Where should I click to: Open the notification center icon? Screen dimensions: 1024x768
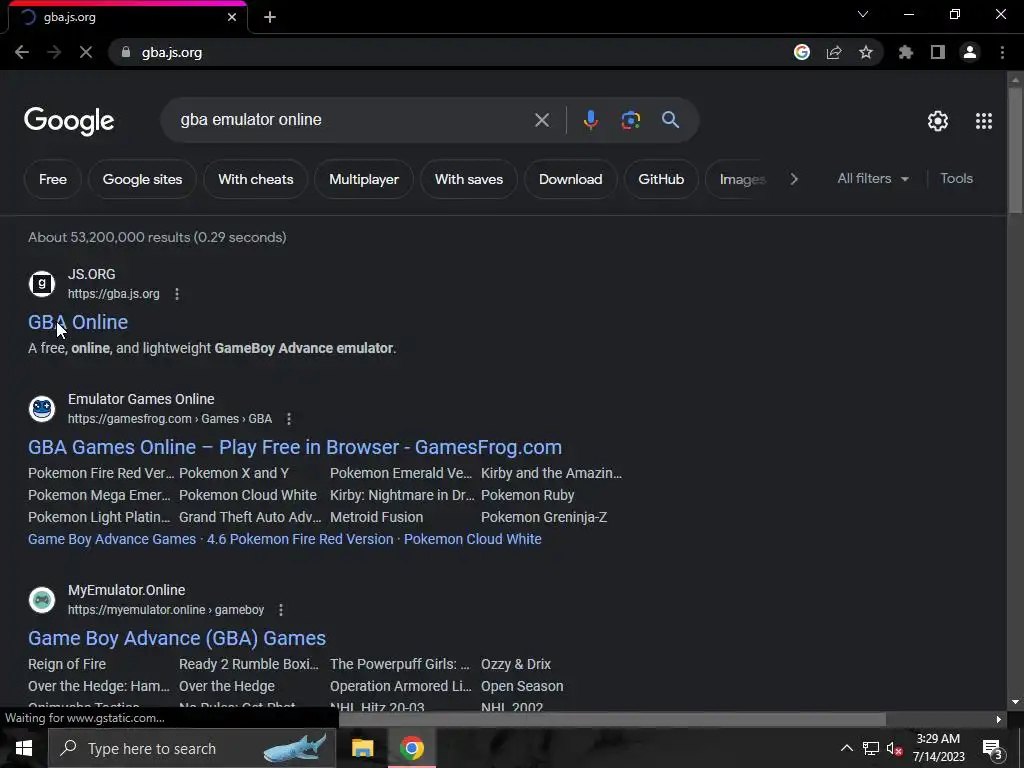click(x=993, y=748)
